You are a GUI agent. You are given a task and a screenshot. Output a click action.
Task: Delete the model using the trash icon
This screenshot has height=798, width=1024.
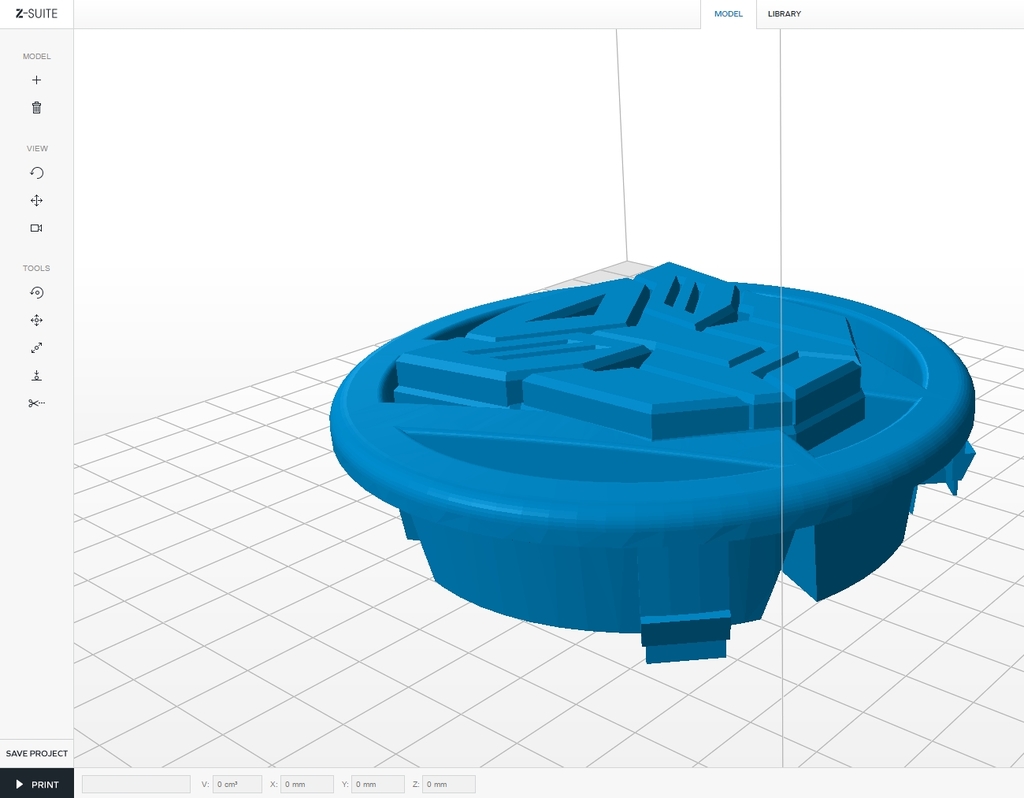point(36,107)
